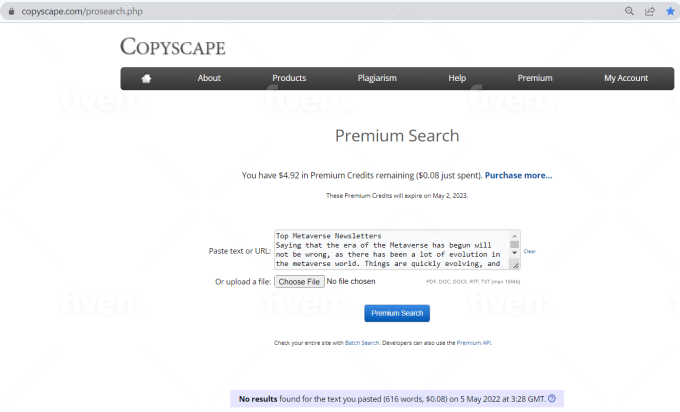The height and width of the screenshot is (412, 680).
Task: Click the lock icon beside the URL
Action: pos(12,11)
